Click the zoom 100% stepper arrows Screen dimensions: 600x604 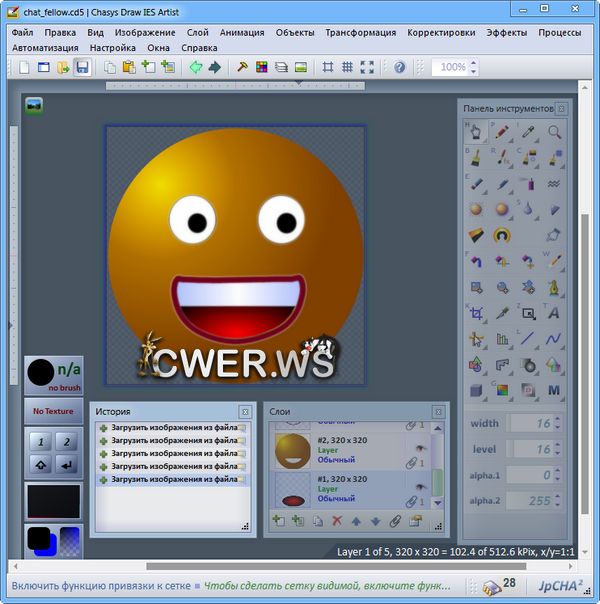[x=473, y=67]
